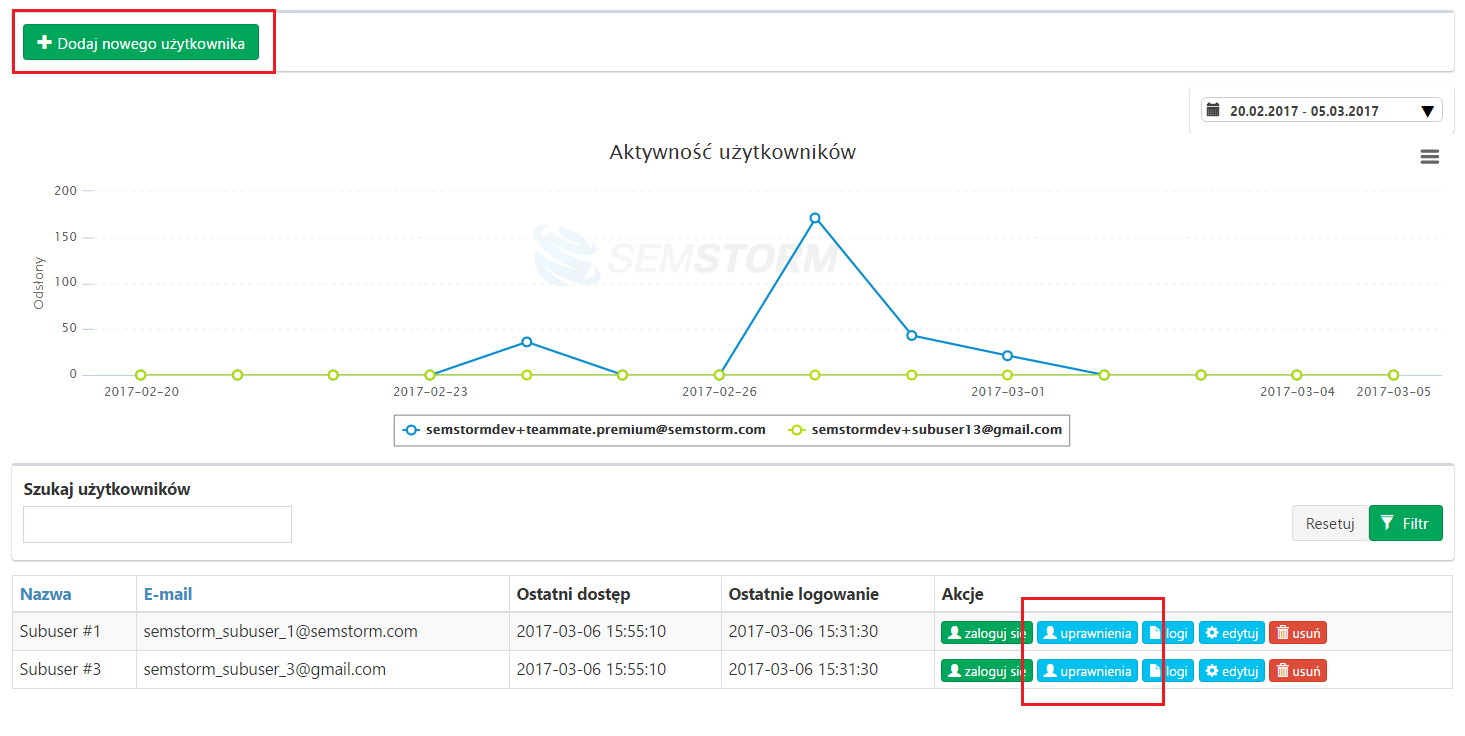Viewport: 1465px width, 736px height.
Task: Click 'zaloguj się' for Subuser #3
Action: 986,671
